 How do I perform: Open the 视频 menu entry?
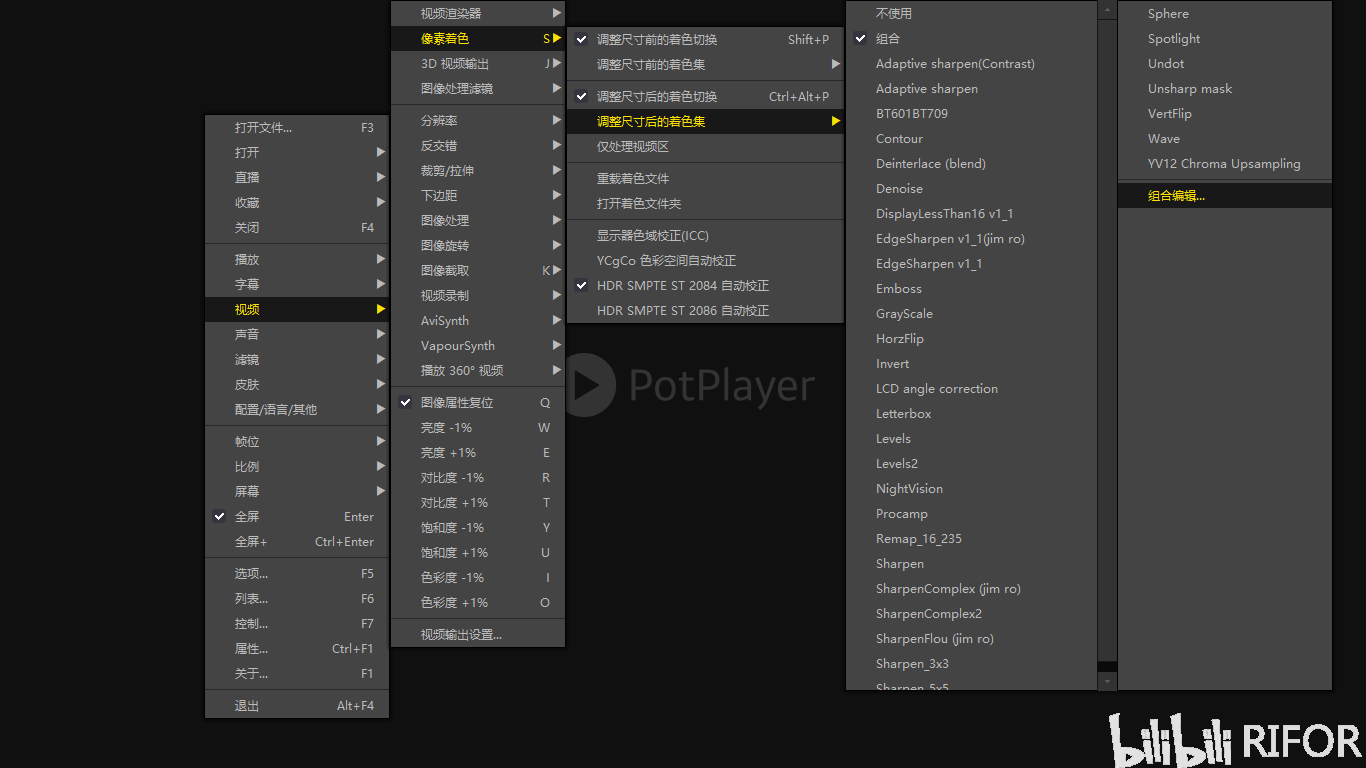(297, 310)
